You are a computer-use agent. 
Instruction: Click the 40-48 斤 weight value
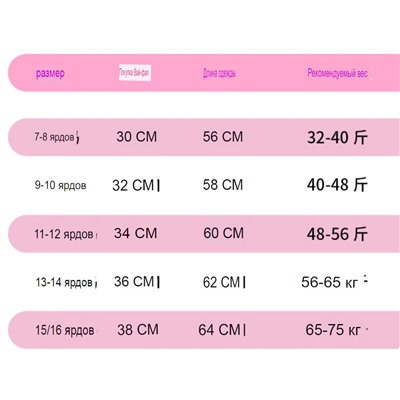(337, 185)
